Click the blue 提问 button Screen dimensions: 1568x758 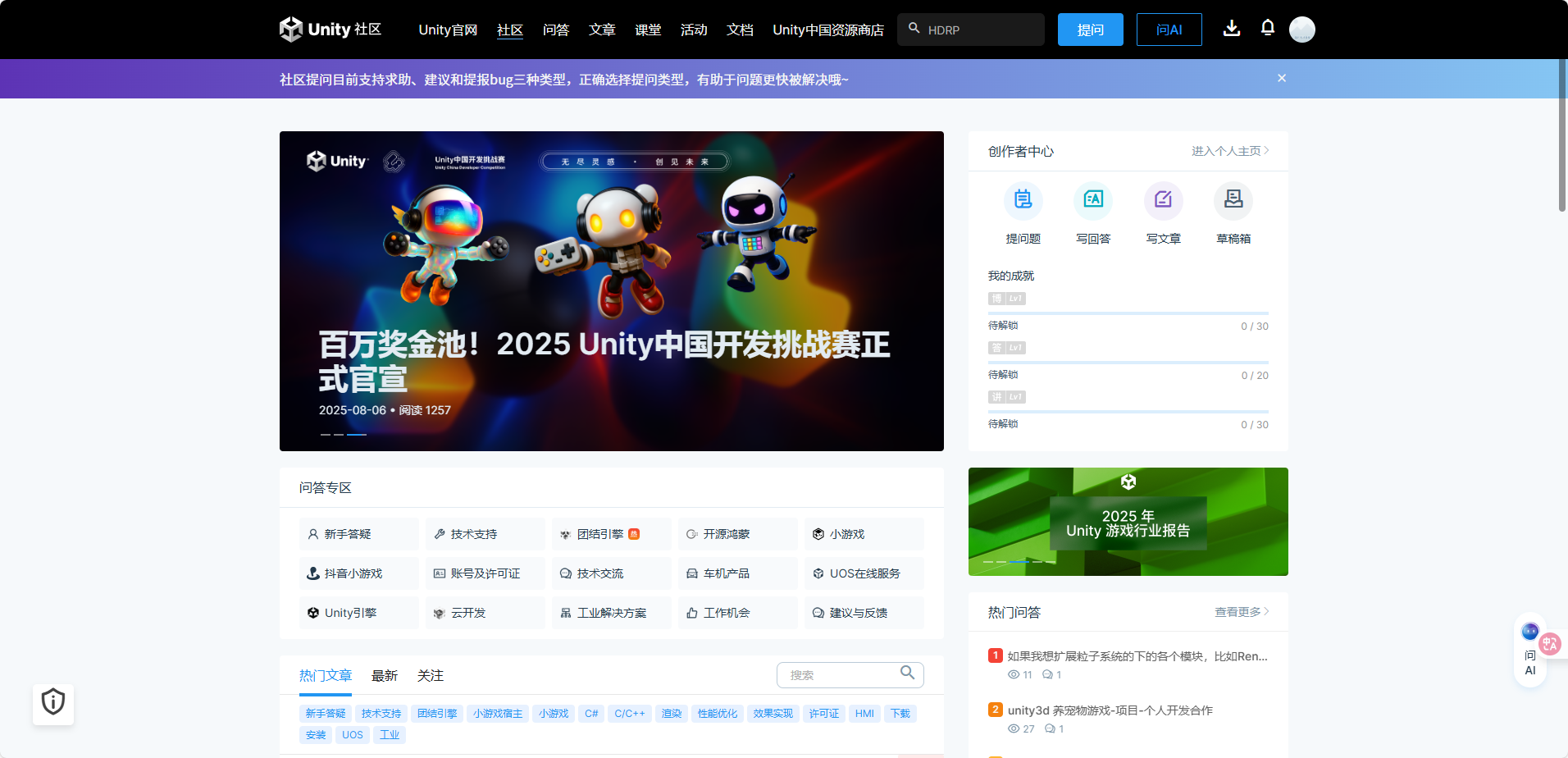1090,30
